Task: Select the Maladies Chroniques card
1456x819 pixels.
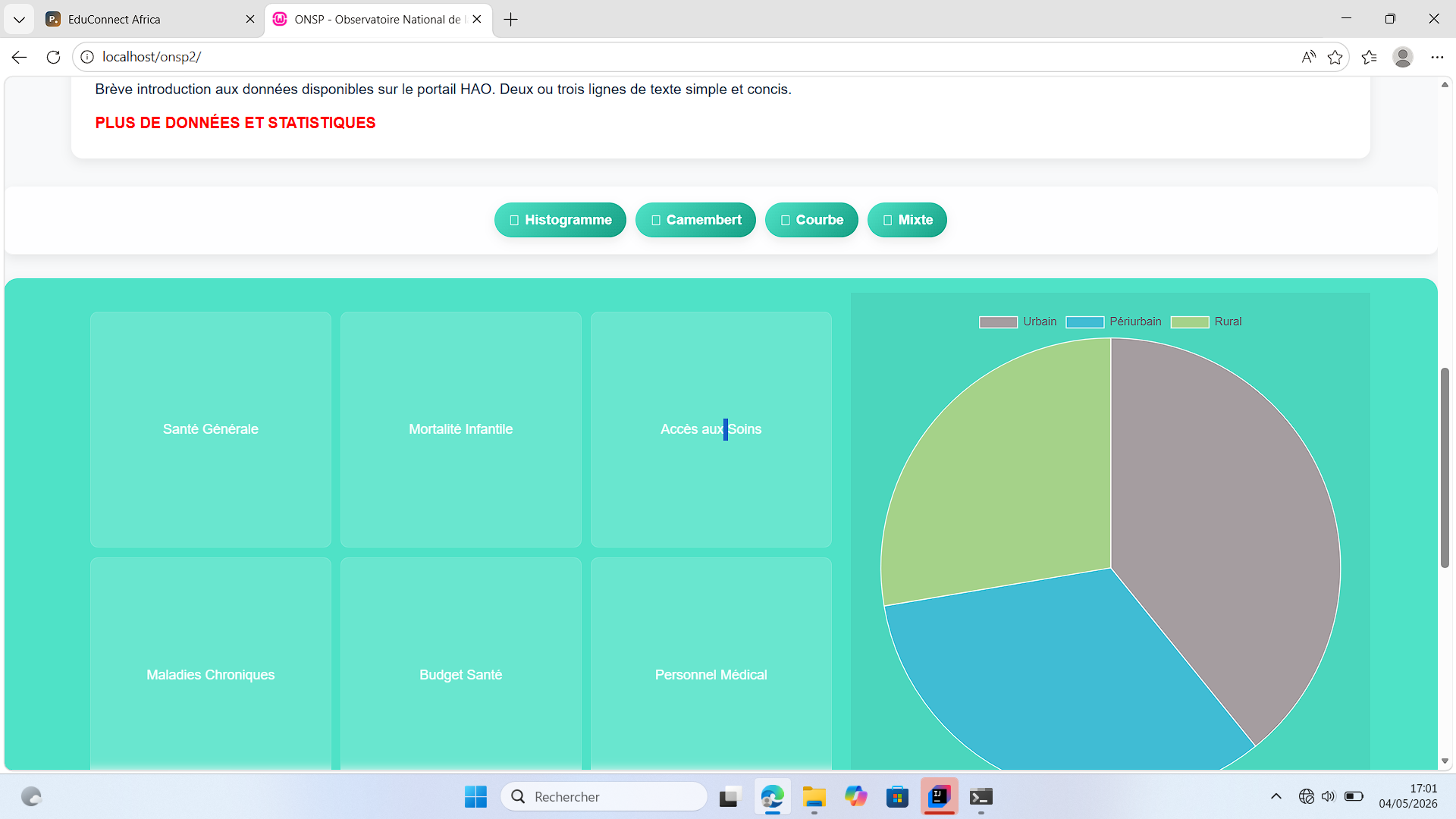Action: pyautogui.click(x=211, y=664)
